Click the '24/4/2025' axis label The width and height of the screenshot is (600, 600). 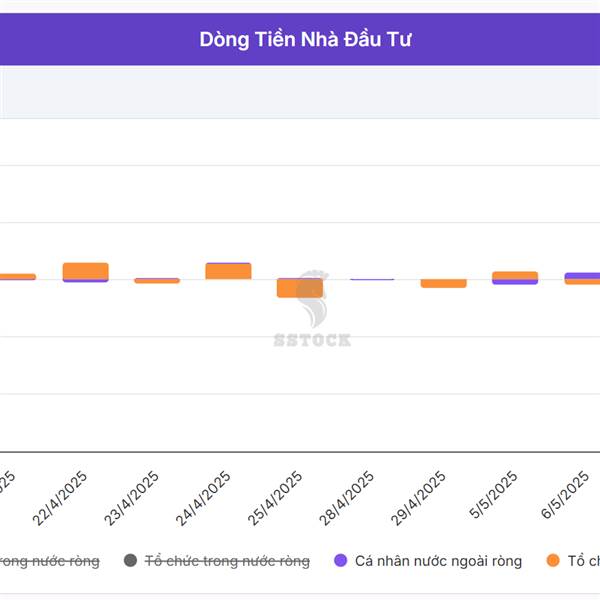click(203, 499)
